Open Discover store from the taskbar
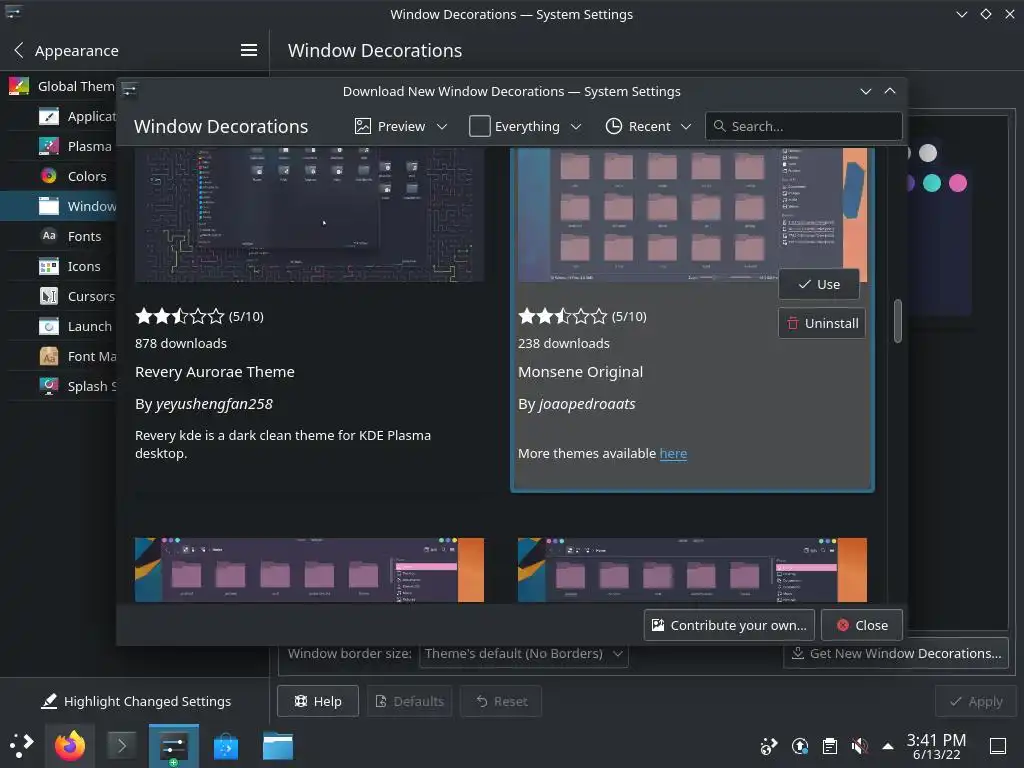 [226, 746]
